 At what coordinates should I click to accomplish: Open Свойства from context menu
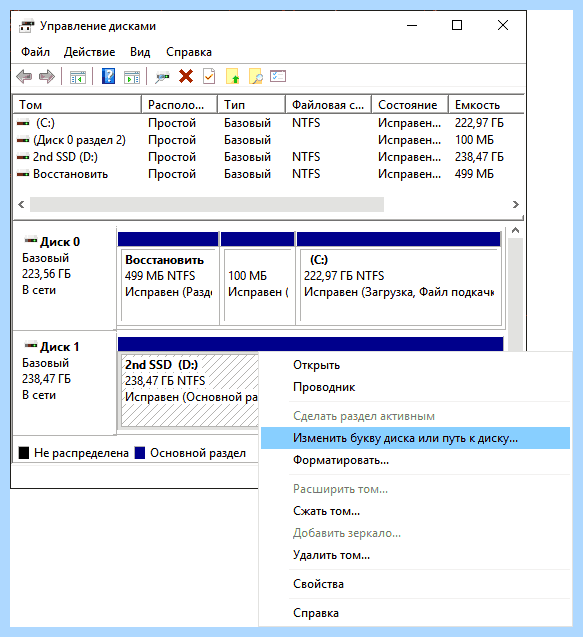tap(415, 584)
